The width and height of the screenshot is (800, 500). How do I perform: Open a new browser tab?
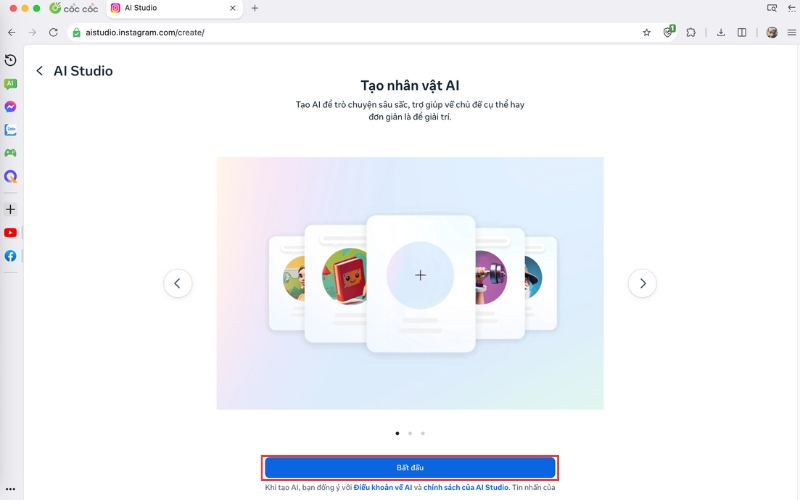click(x=255, y=8)
